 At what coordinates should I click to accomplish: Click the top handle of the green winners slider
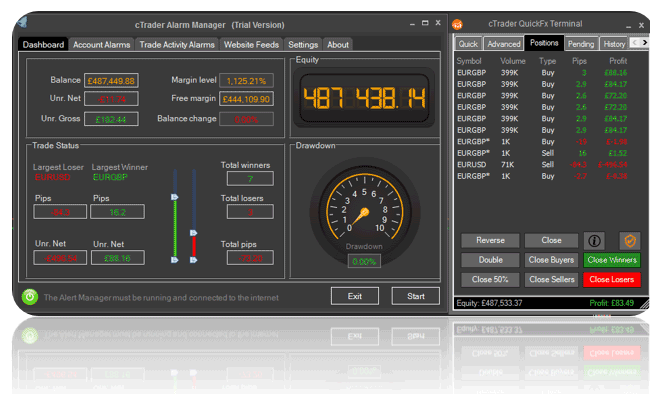tap(175, 197)
